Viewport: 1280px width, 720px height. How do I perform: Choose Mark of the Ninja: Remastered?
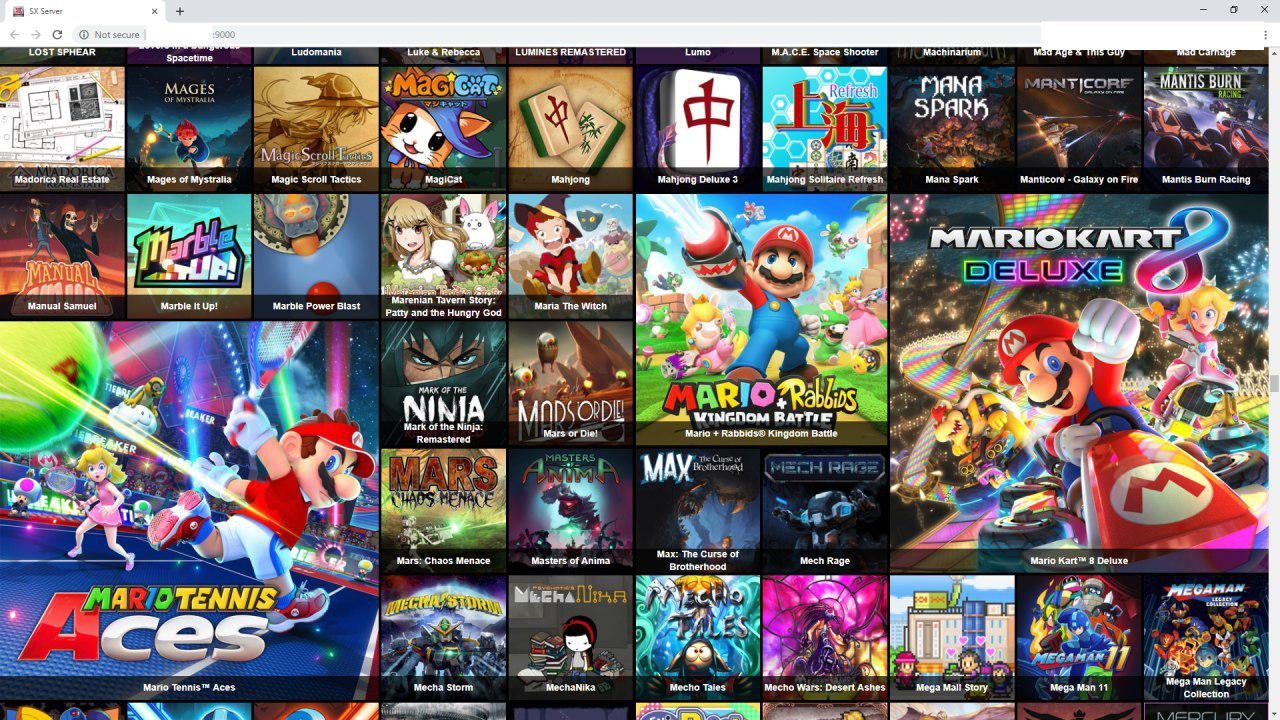pos(443,383)
